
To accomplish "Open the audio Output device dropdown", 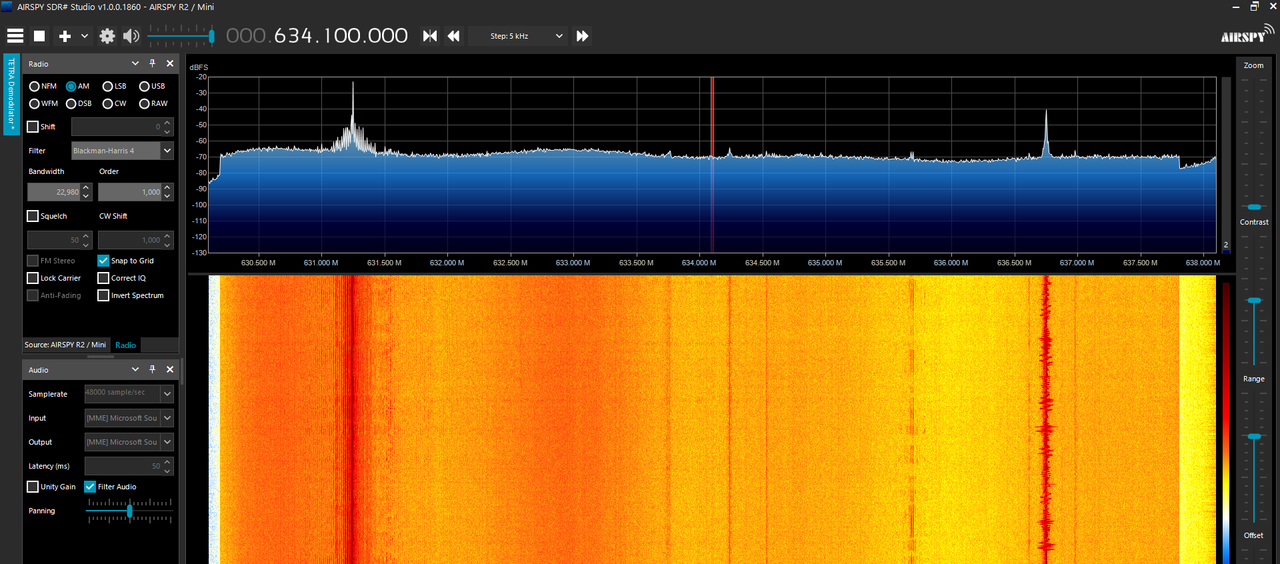I will (129, 442).
